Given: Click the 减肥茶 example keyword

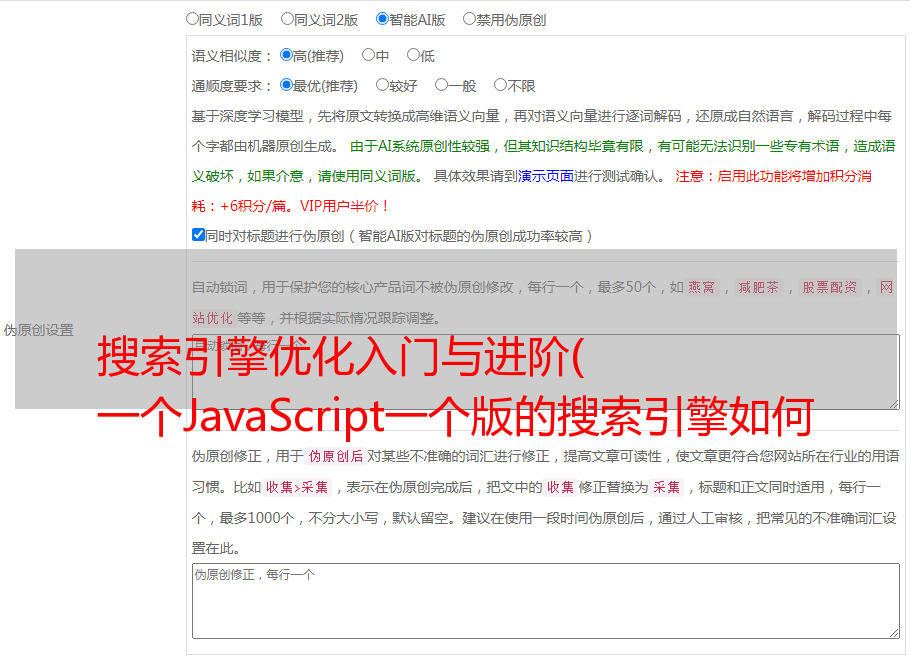Looking at the screenshot, I should pyautogui.click(x=758, y=287).
